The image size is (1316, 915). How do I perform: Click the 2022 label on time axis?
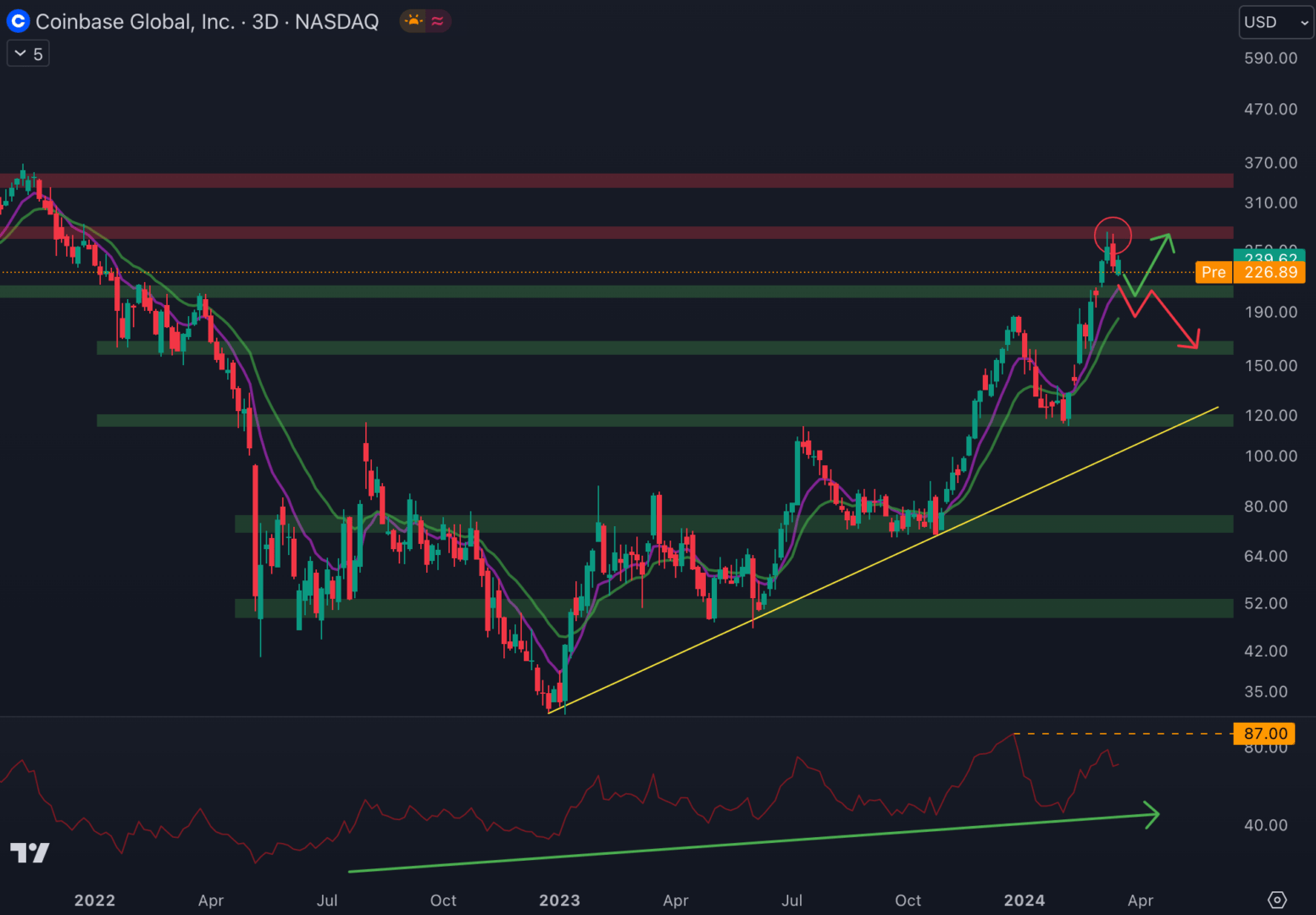[x=94, y=900]
